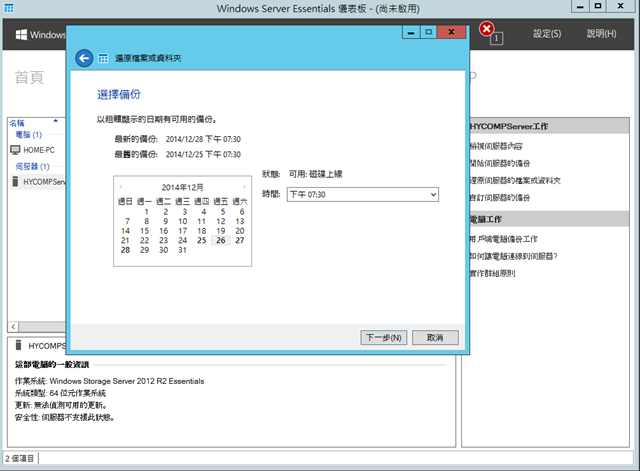The height and width of the screenshot is (471, 640).
Task: Close the restore wizard with red X
Action: (451, 32)
